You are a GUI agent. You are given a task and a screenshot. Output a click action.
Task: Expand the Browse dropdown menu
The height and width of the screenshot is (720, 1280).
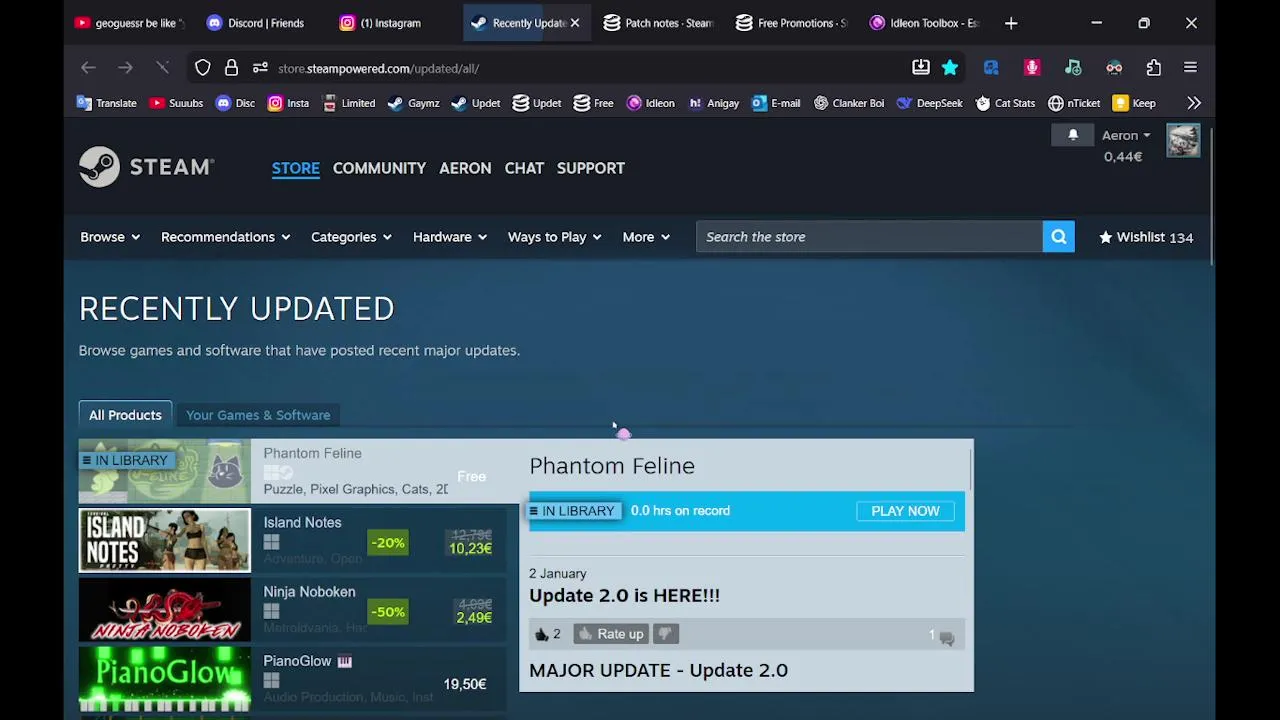[110, 237]
